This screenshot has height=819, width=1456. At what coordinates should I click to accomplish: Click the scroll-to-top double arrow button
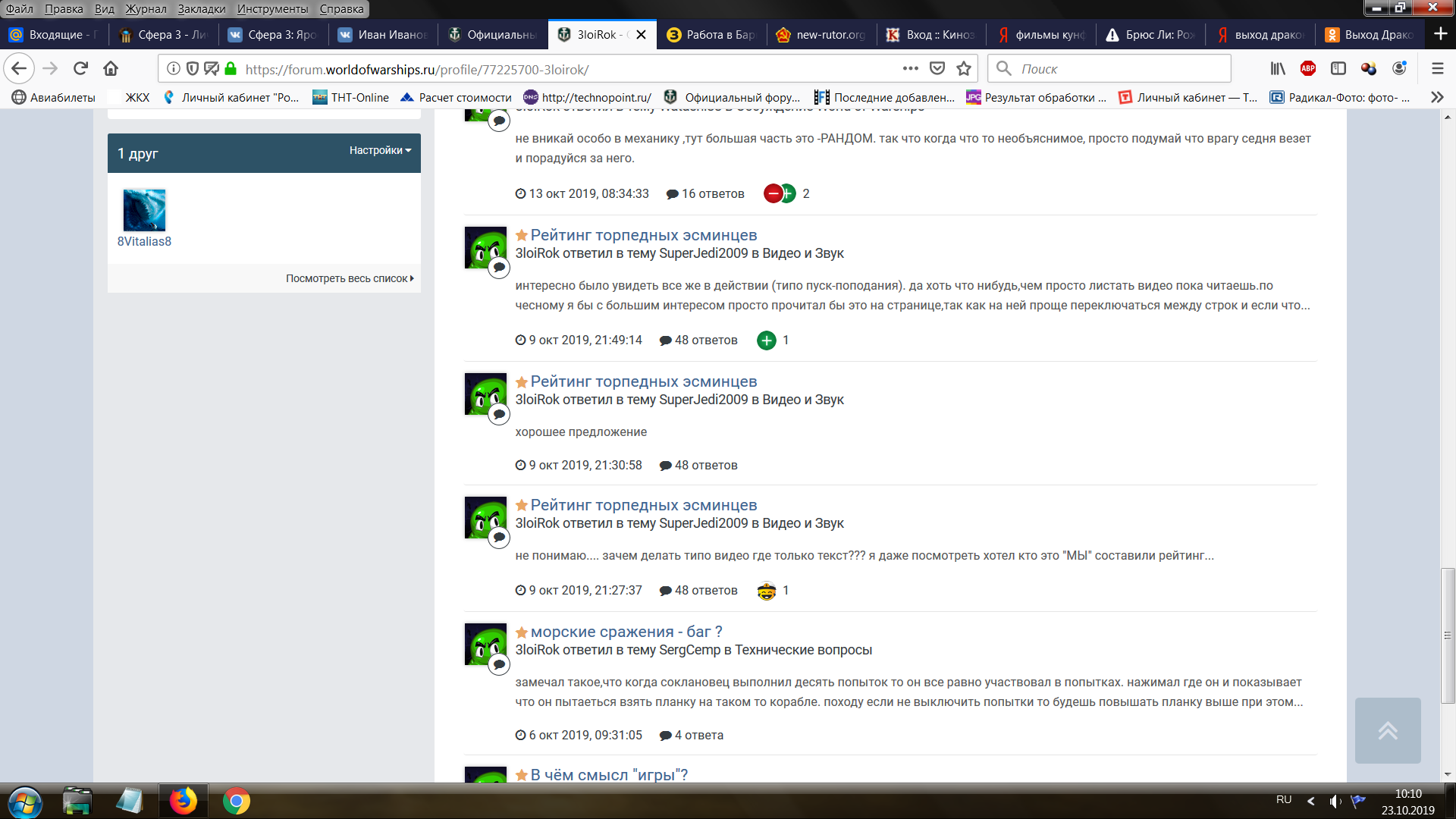click(x=1387, y=730)
